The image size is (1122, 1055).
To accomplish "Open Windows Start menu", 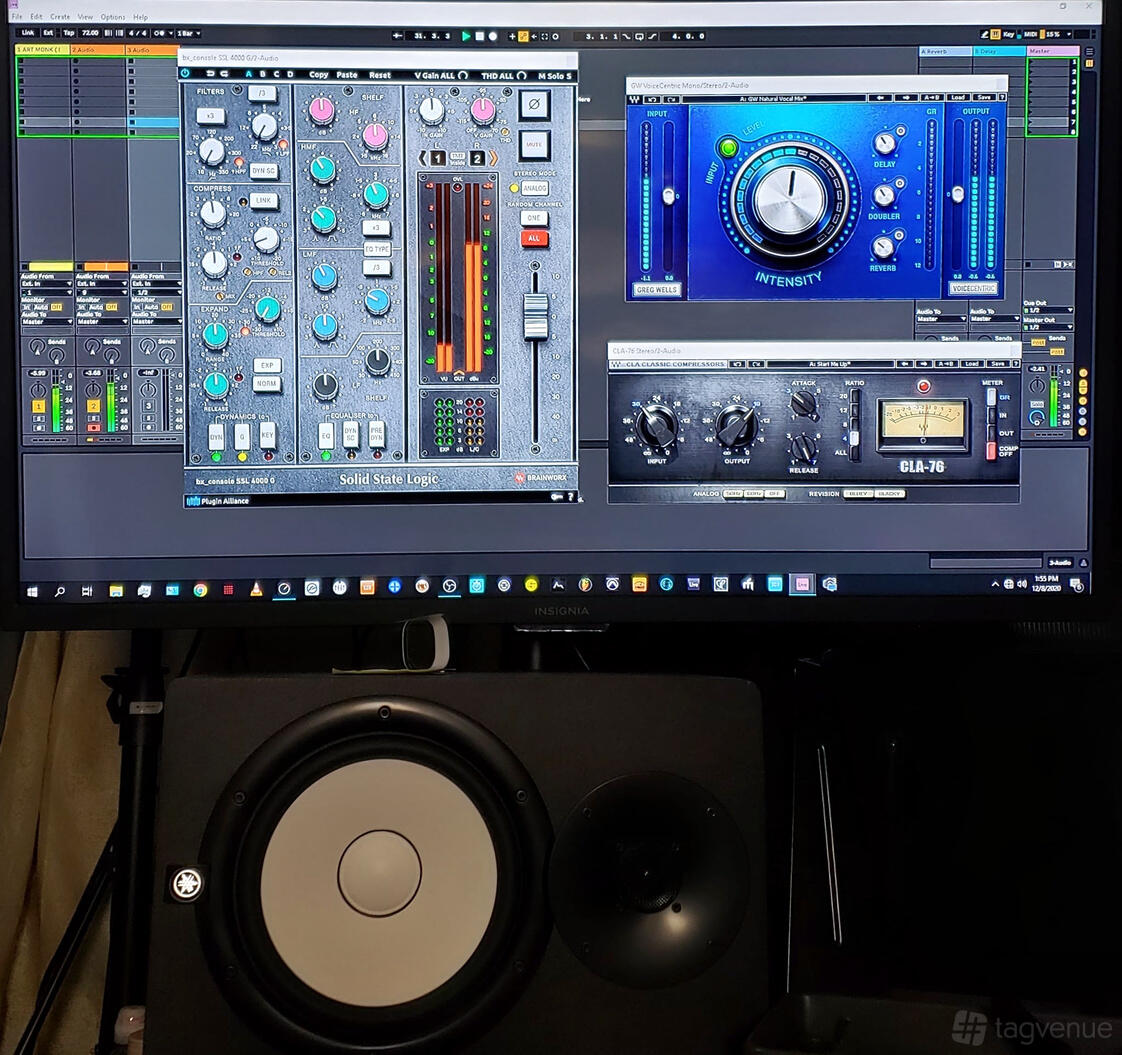I will [x=32, y=592].
